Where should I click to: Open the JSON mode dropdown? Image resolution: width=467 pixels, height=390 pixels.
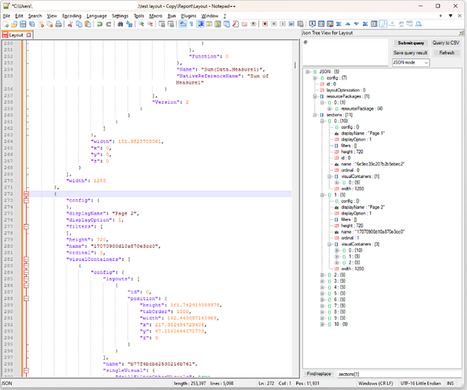pos(411,63)
